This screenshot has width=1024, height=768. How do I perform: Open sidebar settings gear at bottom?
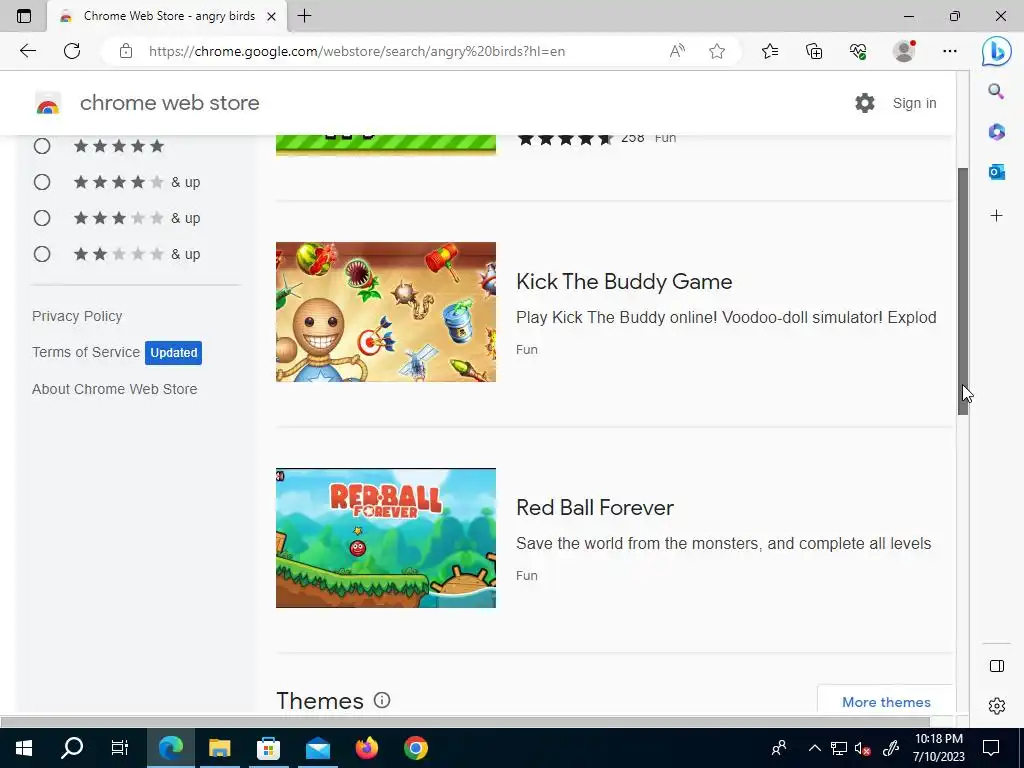pos(997,706)
